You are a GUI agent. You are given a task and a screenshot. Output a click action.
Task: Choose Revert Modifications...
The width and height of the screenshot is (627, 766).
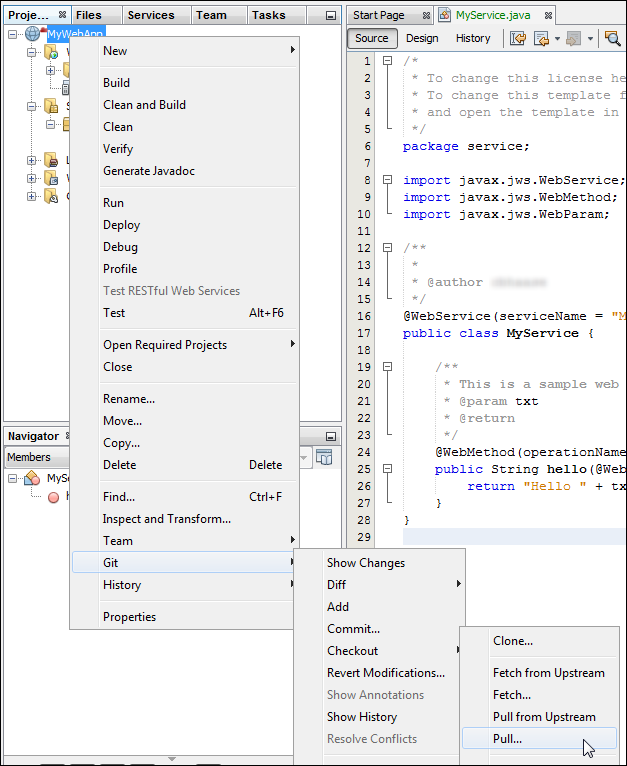pos(379,672)
